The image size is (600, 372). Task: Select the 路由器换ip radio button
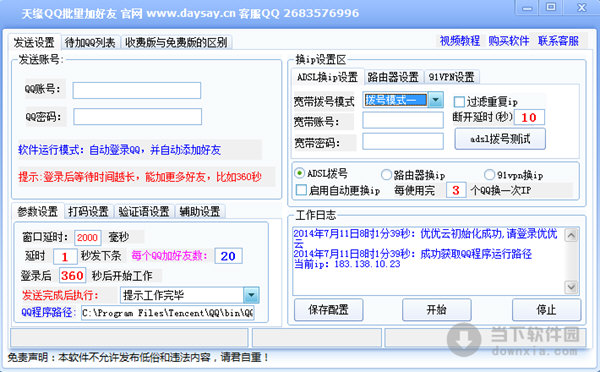(x=386, y=175)
